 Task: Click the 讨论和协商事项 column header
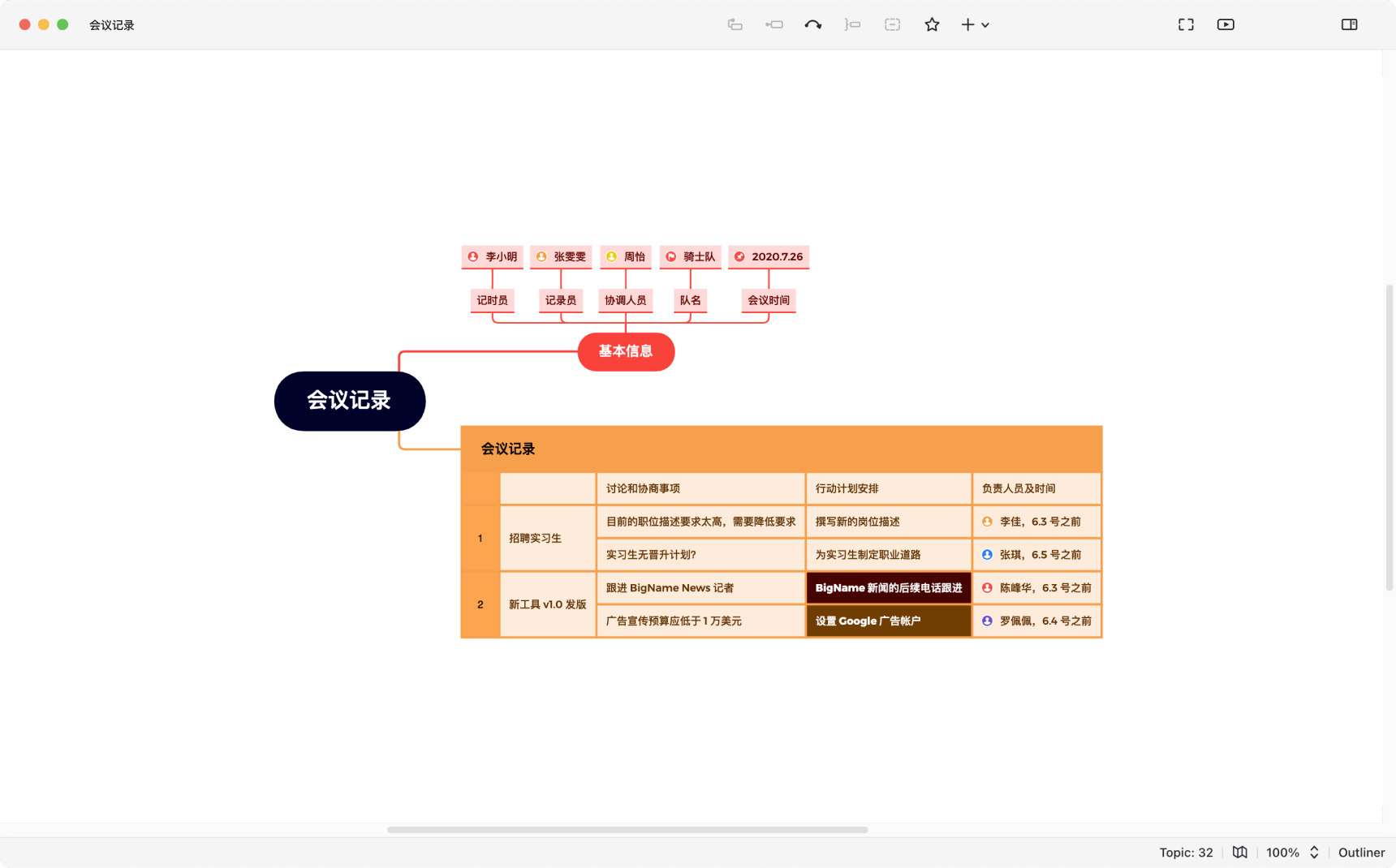point(700,488)
